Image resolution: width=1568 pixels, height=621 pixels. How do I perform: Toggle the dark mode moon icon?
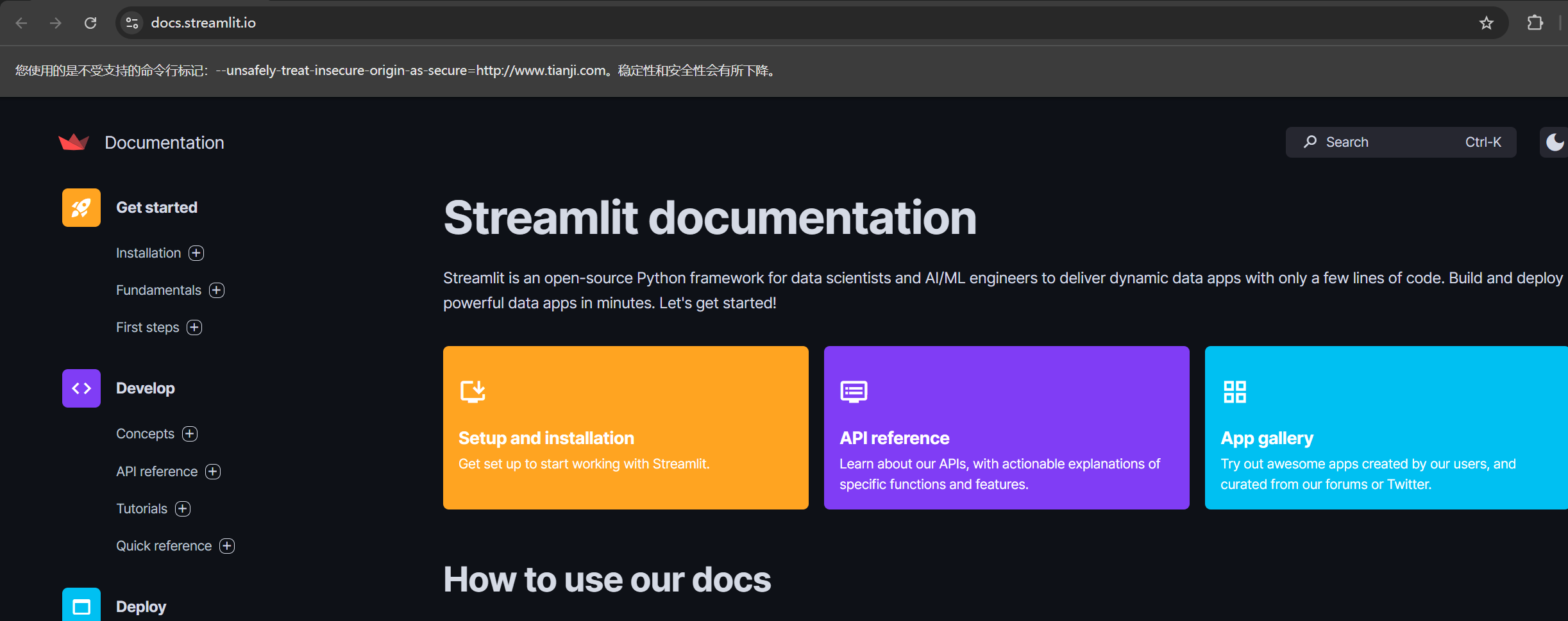(1555, 142)
